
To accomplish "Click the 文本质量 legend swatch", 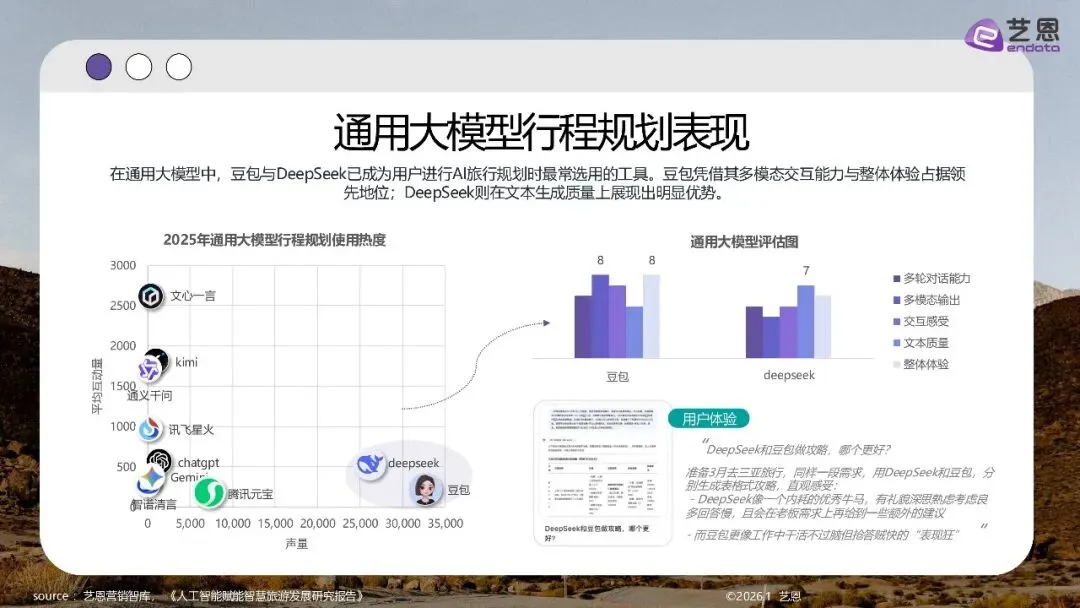I will click(x=897, y=343).
